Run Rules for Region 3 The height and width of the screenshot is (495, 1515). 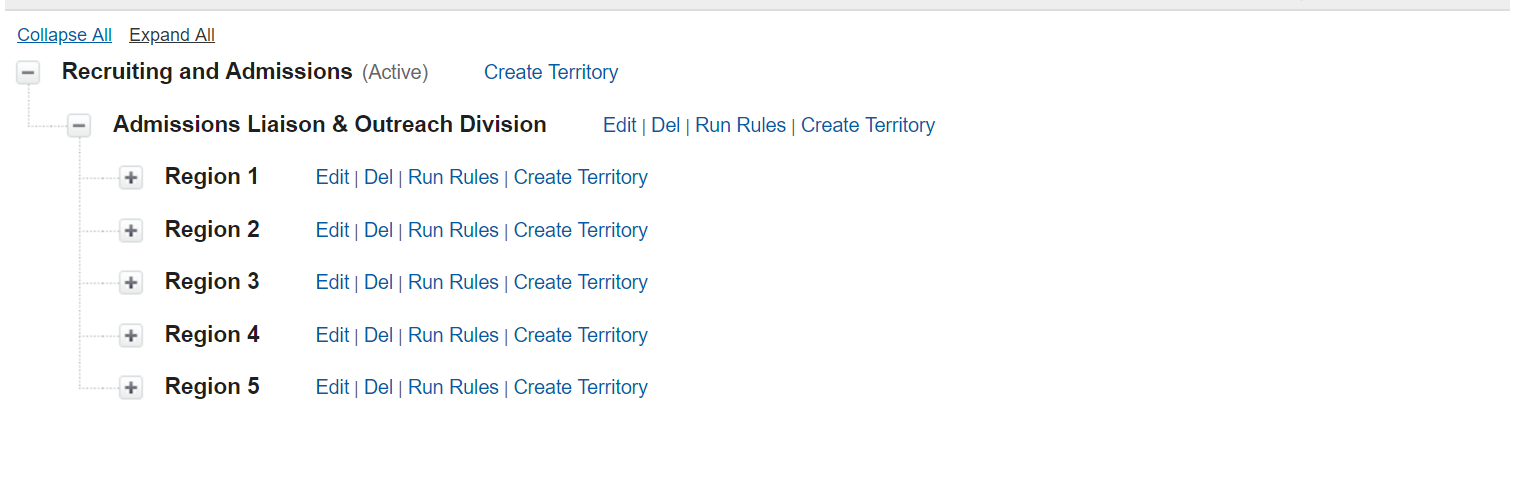tap(453, 282)
